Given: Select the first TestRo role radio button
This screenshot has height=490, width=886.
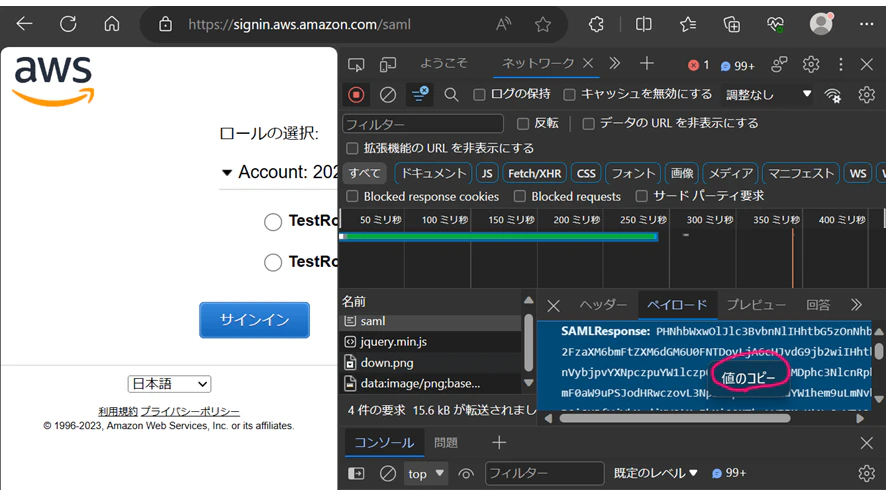Looking at the screenshot, I should coord(273,222).
